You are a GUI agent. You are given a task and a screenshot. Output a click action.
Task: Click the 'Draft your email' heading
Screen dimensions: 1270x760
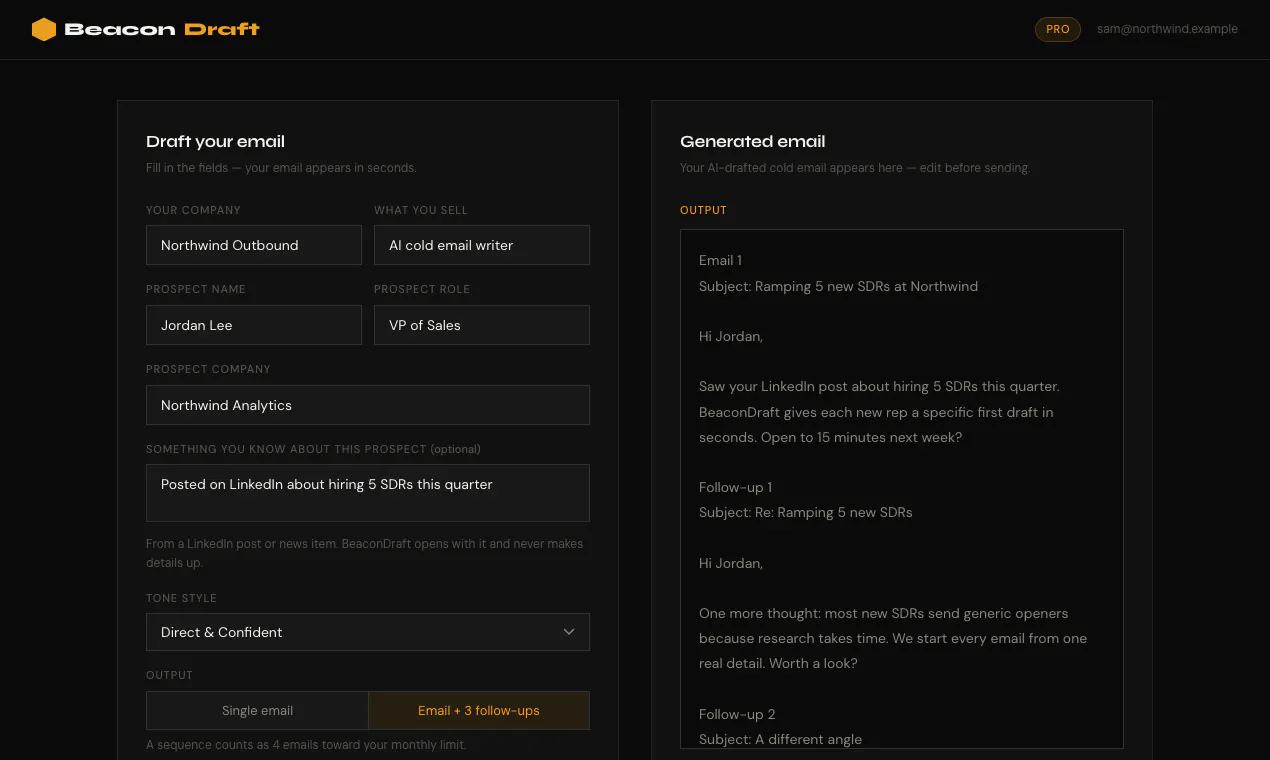215,141
